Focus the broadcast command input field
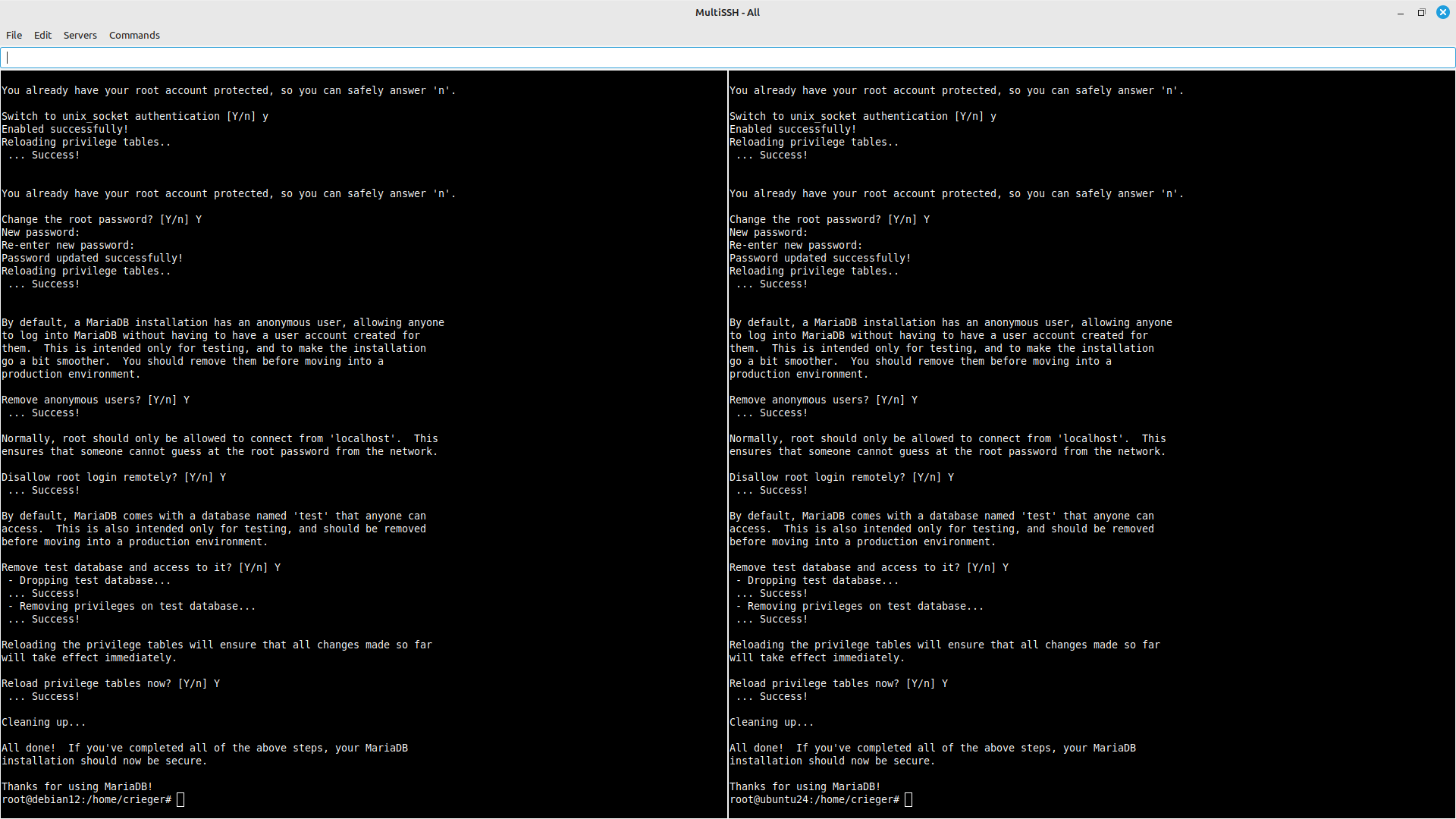Screen dimensions: 1456x819 pyautogui.click(x=728, y=58)
